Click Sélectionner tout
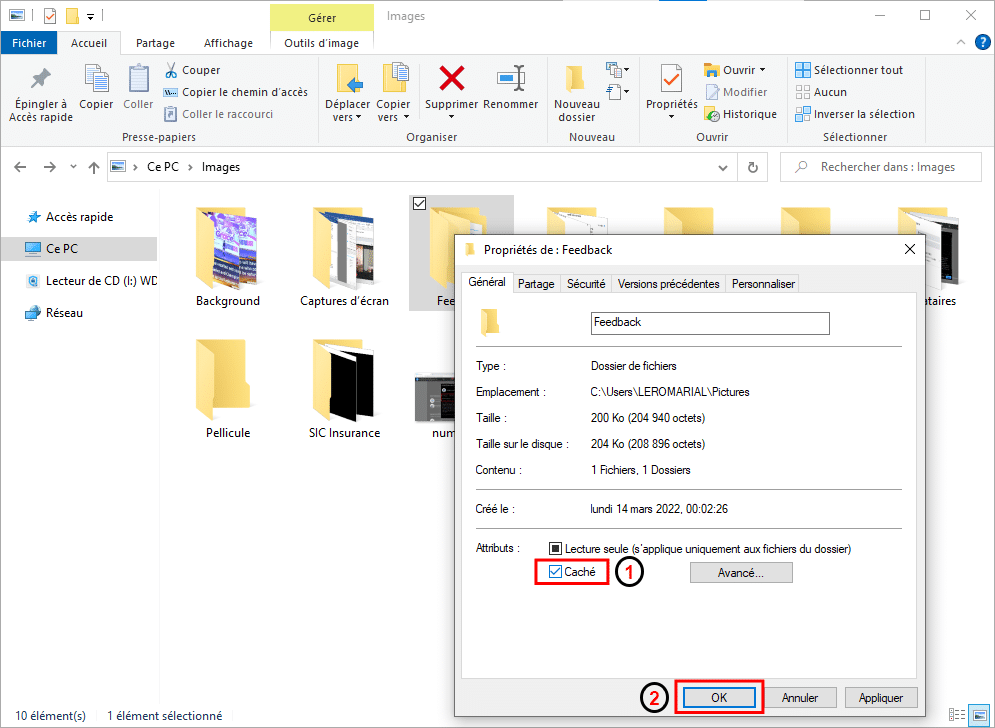995x728 pixels. [849, 70]
